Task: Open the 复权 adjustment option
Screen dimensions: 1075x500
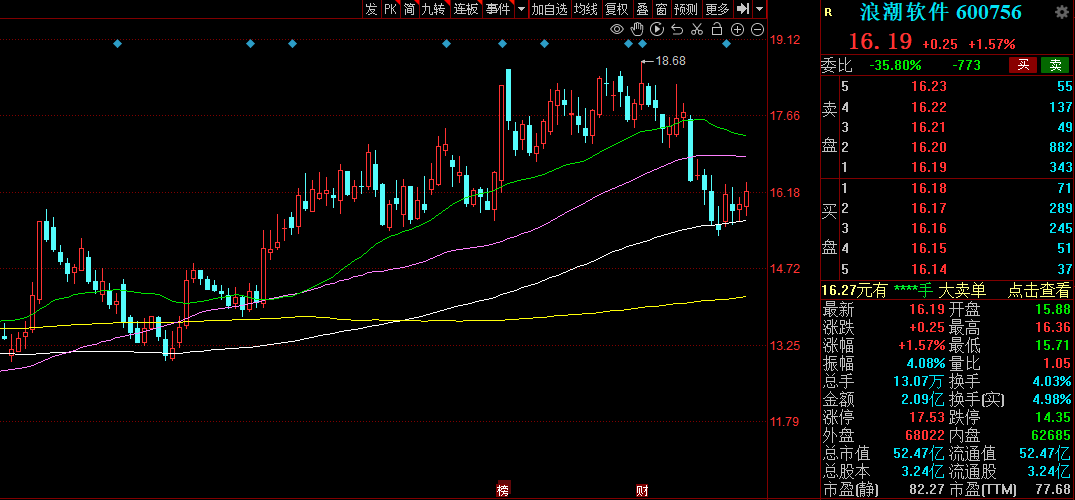Action: tap(616, 9)
